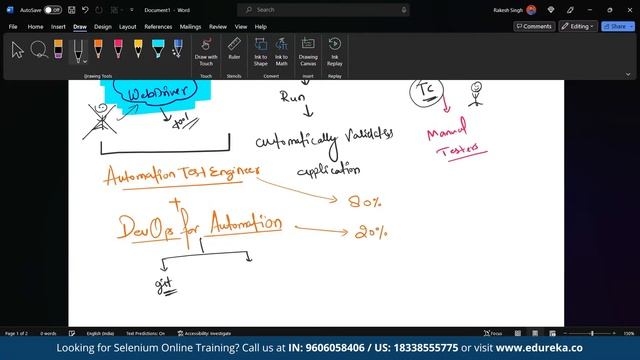Click the proofing check icon
The height and width of the screenshot is (360, 640).
click(72, 333)
